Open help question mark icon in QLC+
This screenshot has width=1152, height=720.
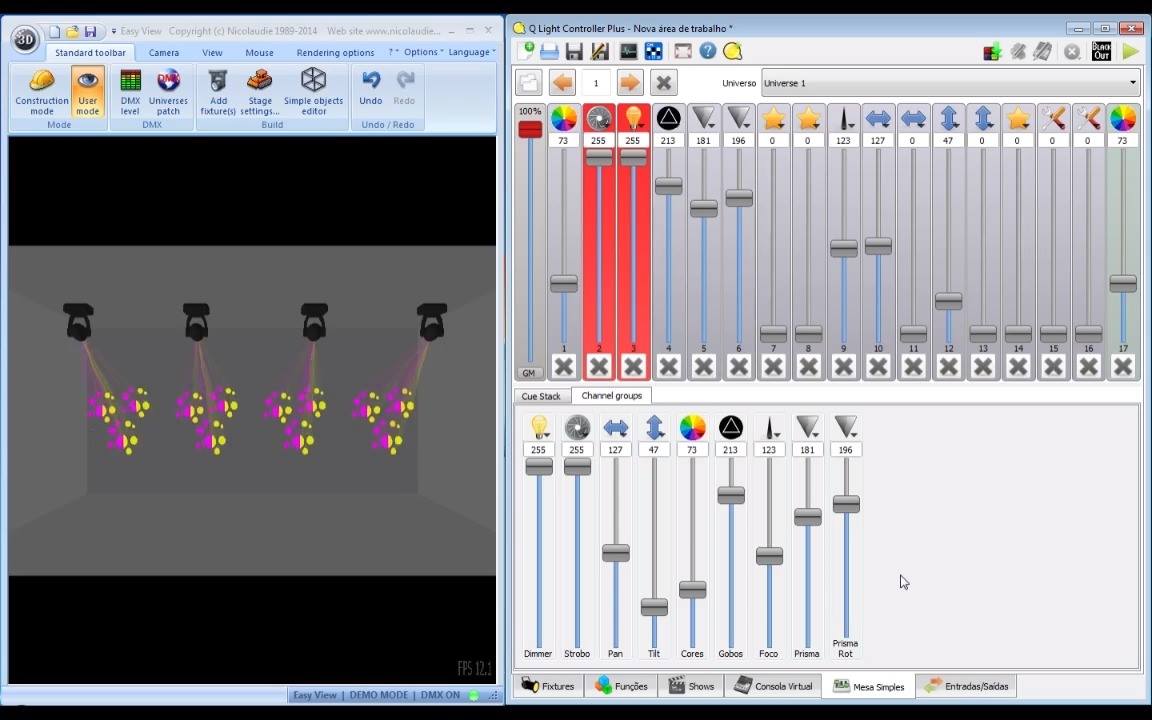[x=708, y=51]
